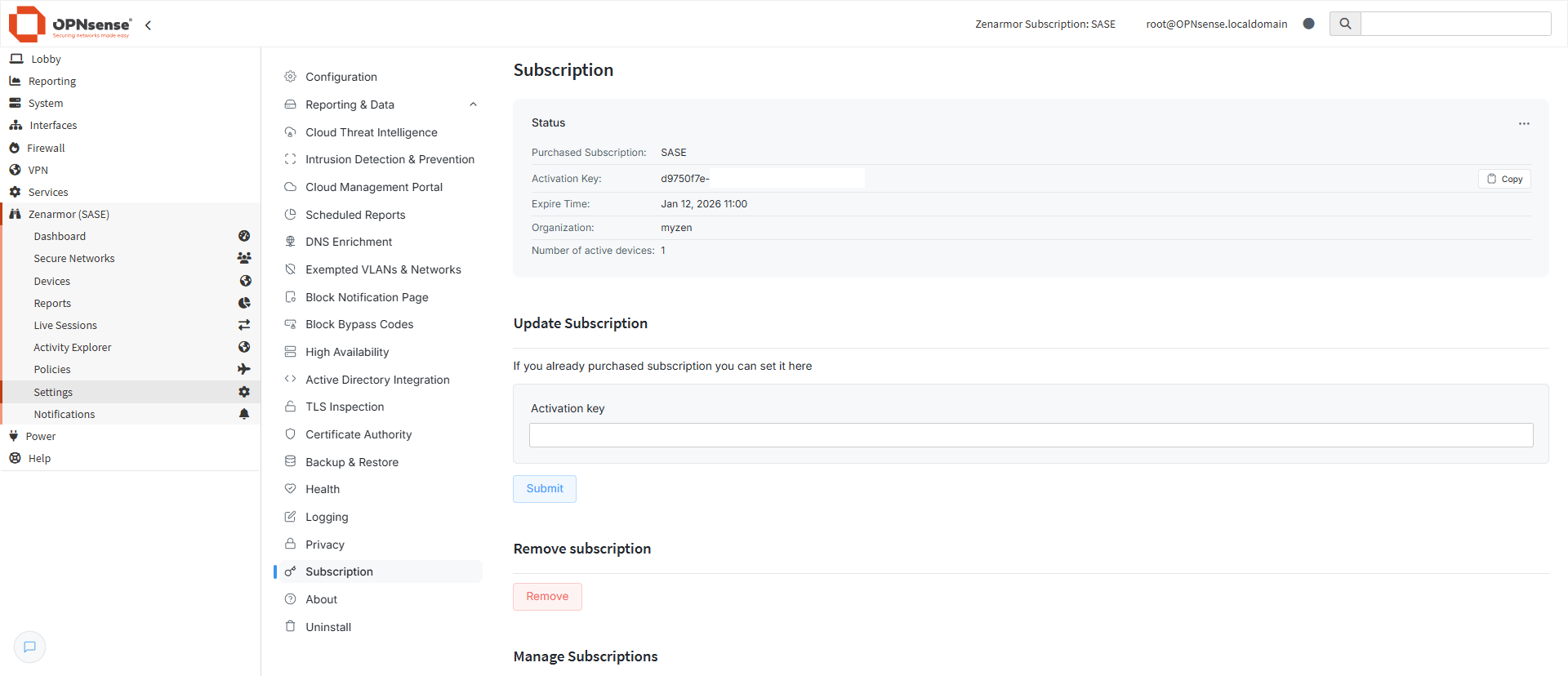The image size is (1568, 676).
Task: Copy the activation key
Action: click(x=1504, y=179)
